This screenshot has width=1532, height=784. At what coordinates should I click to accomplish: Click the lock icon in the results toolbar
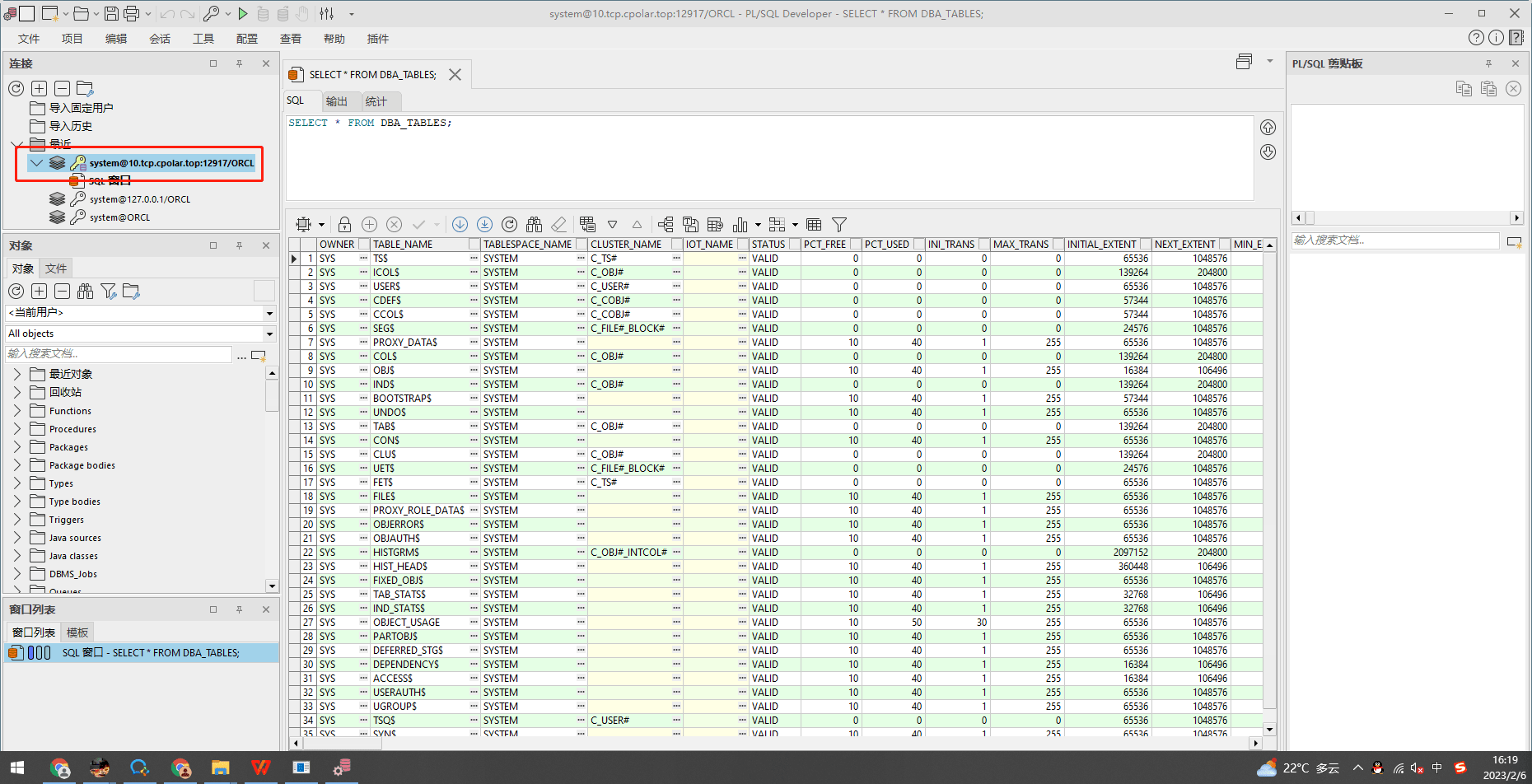(344, 225)
